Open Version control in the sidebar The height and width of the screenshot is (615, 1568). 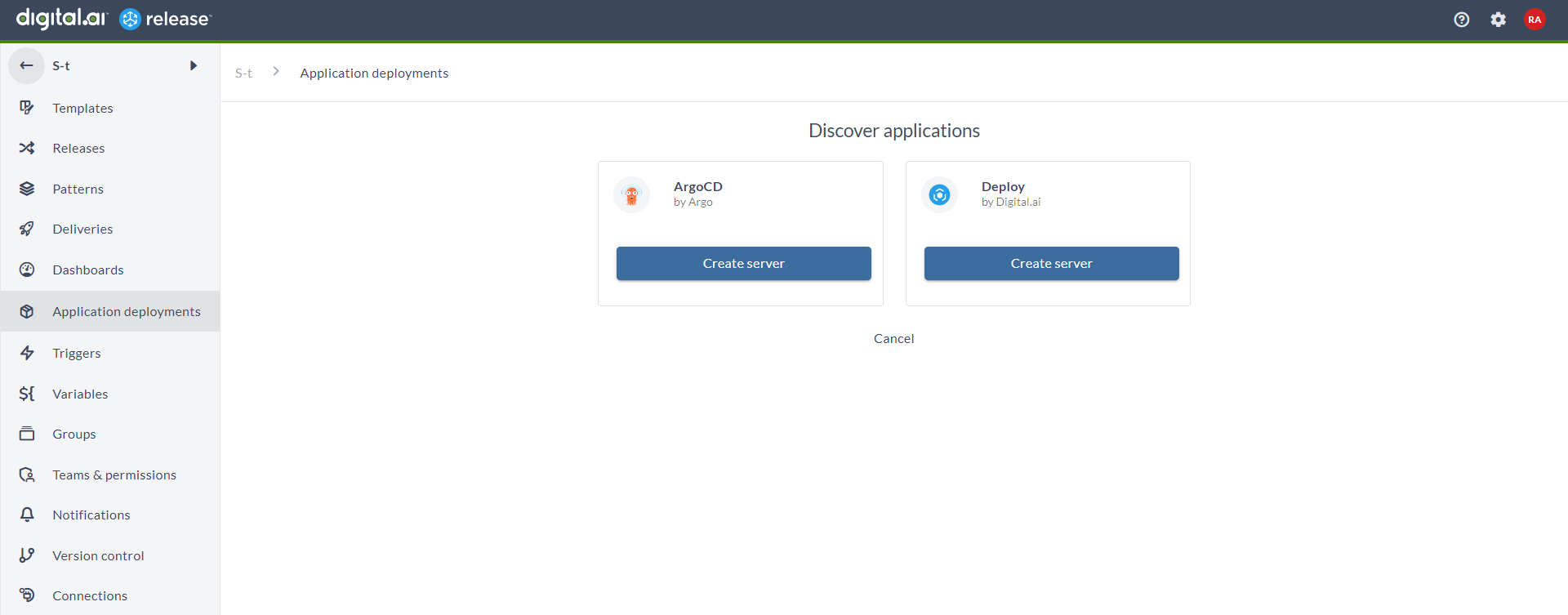point(98,555)
